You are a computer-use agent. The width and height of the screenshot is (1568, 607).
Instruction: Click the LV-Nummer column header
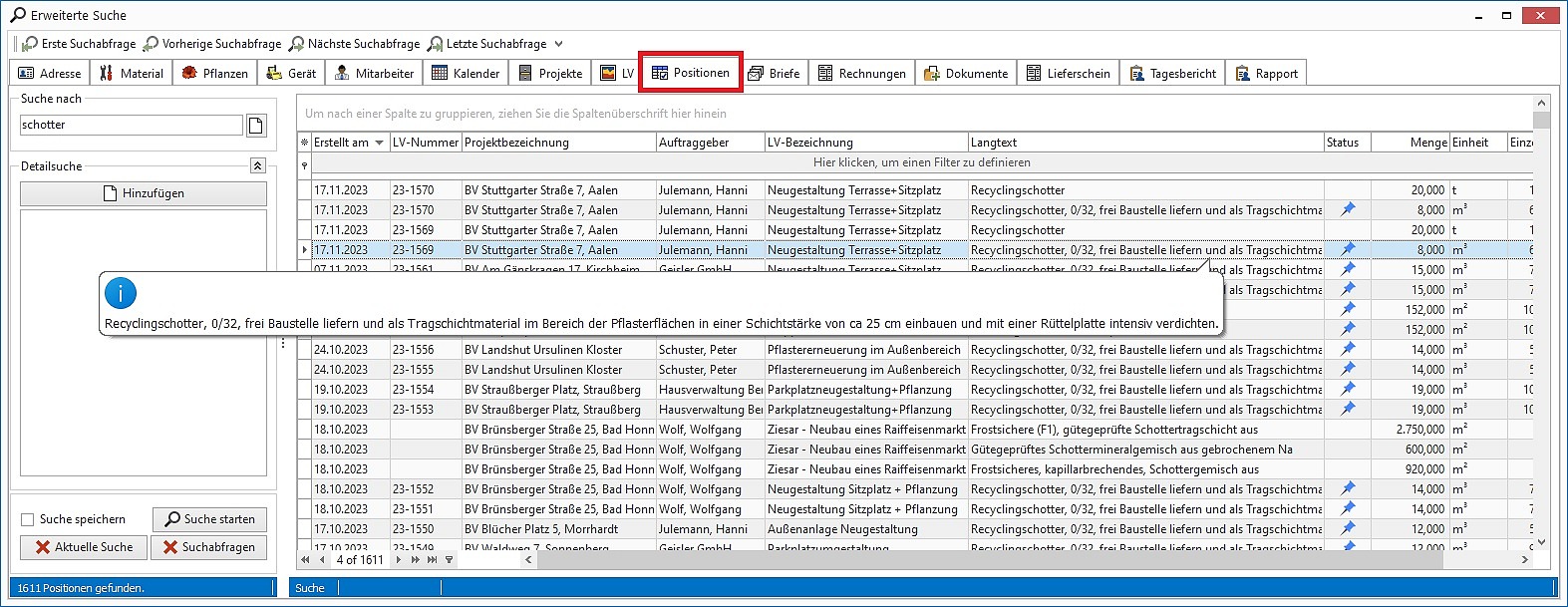click(426, 143)
